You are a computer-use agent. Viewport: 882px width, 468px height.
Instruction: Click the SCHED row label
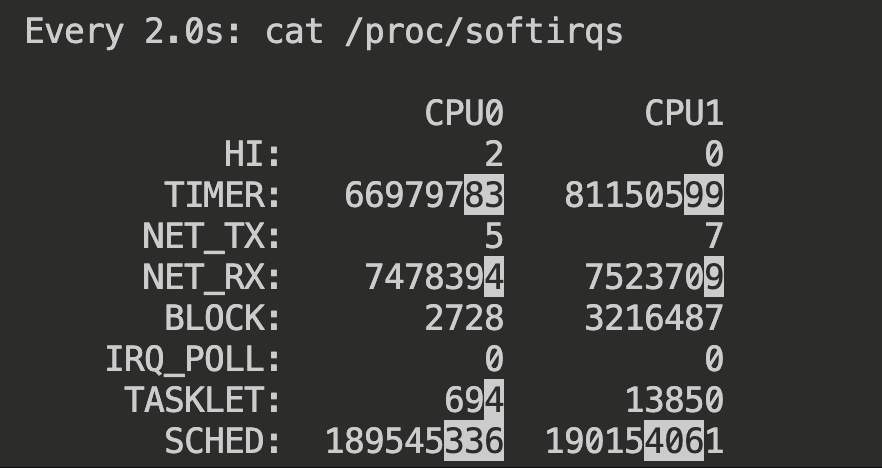(223, 441)
